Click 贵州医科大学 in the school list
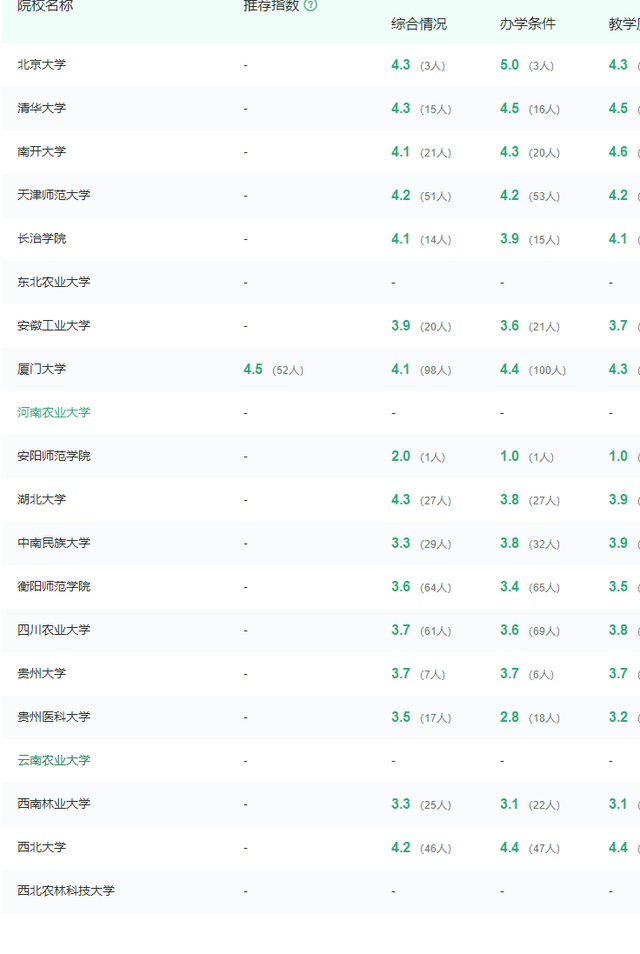640x954 pixels. click(x=54, y=717)
